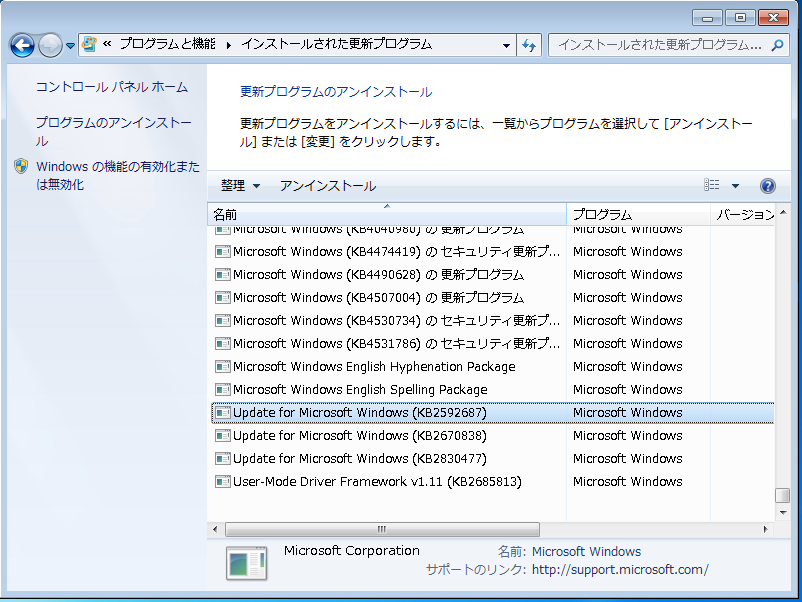Click the icon of the KB4530734 row
The height and width of the screenshot is (602, 802).
(222, 320)
